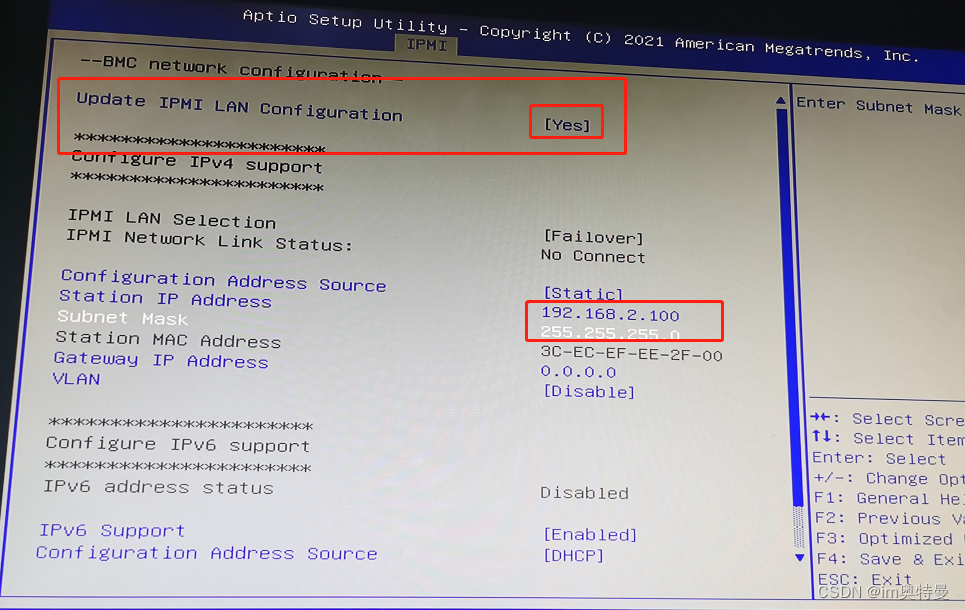Edit the 0.0.0.0 gateway address field
The width and height of the screenshot is (965, 610).
(578, 371)
